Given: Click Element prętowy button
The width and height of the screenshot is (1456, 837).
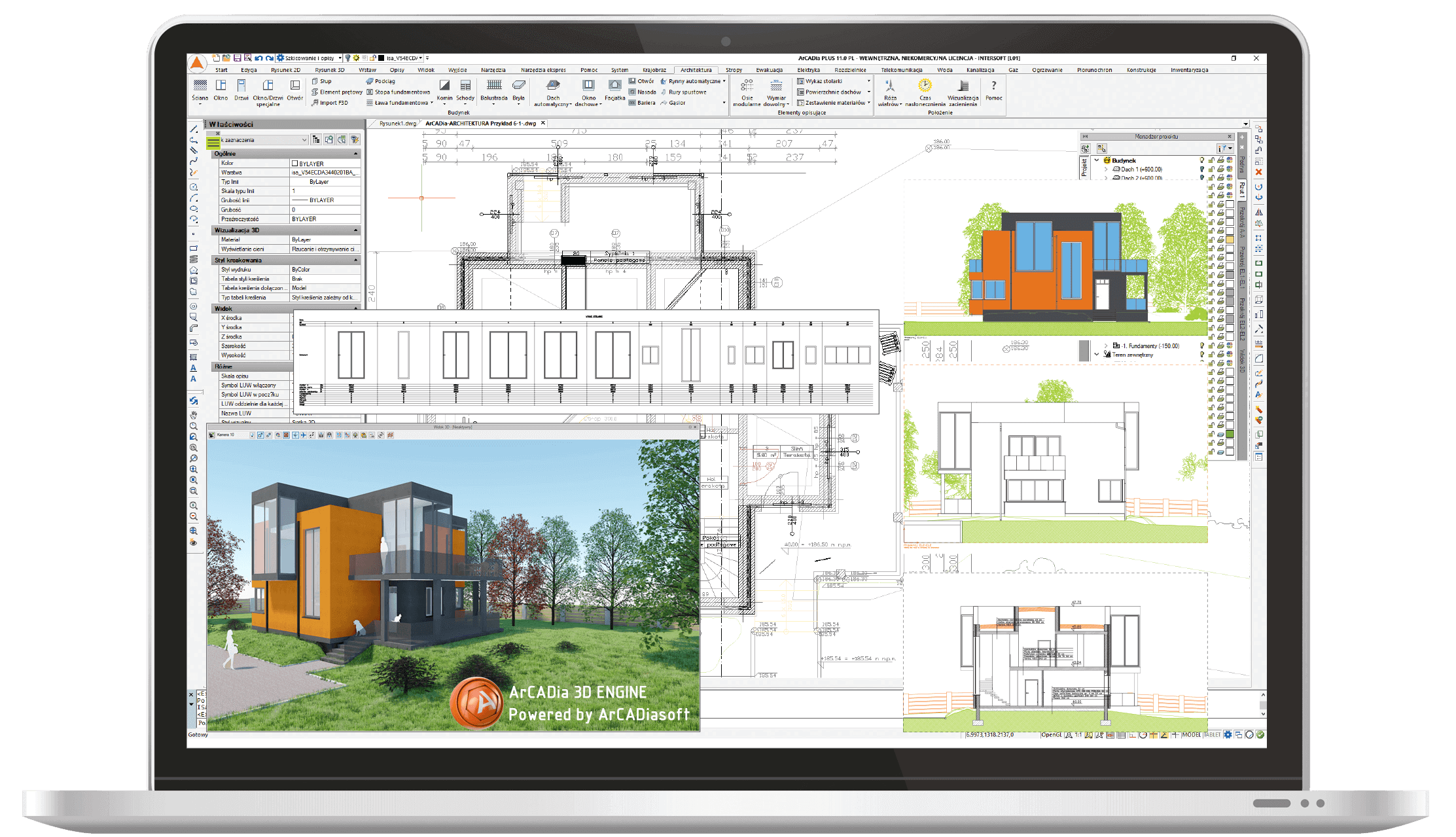Looking at the screenshot, I should pyautogui.click(x=337, y=92).
